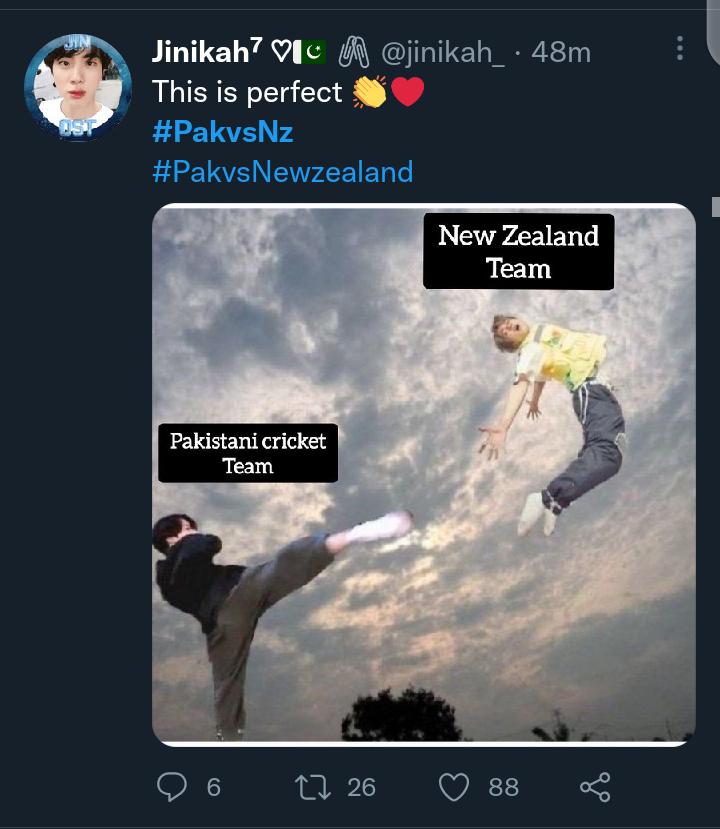Click the reply count of 6
720x829 pixels.
pos(213,787)
